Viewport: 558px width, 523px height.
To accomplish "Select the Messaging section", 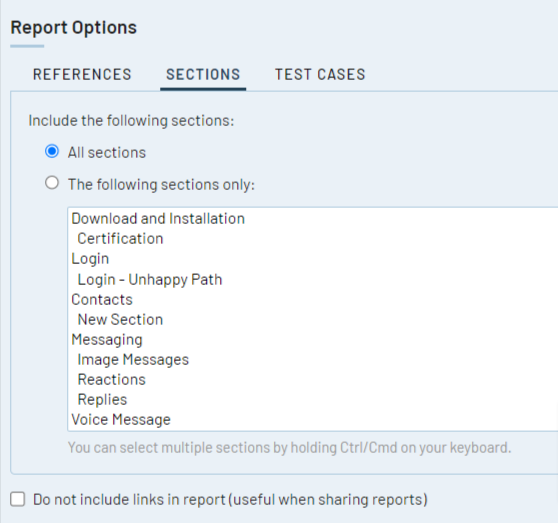I will point(313,339).
